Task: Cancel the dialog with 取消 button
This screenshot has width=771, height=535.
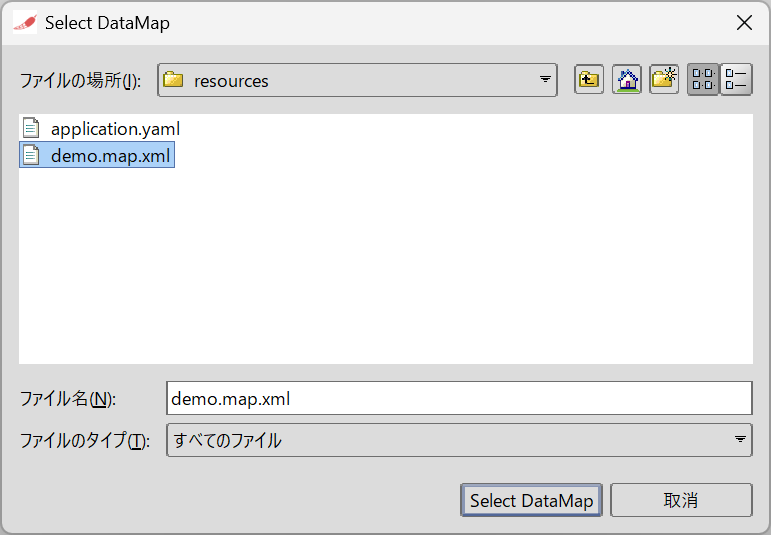Action: (681, 501)
